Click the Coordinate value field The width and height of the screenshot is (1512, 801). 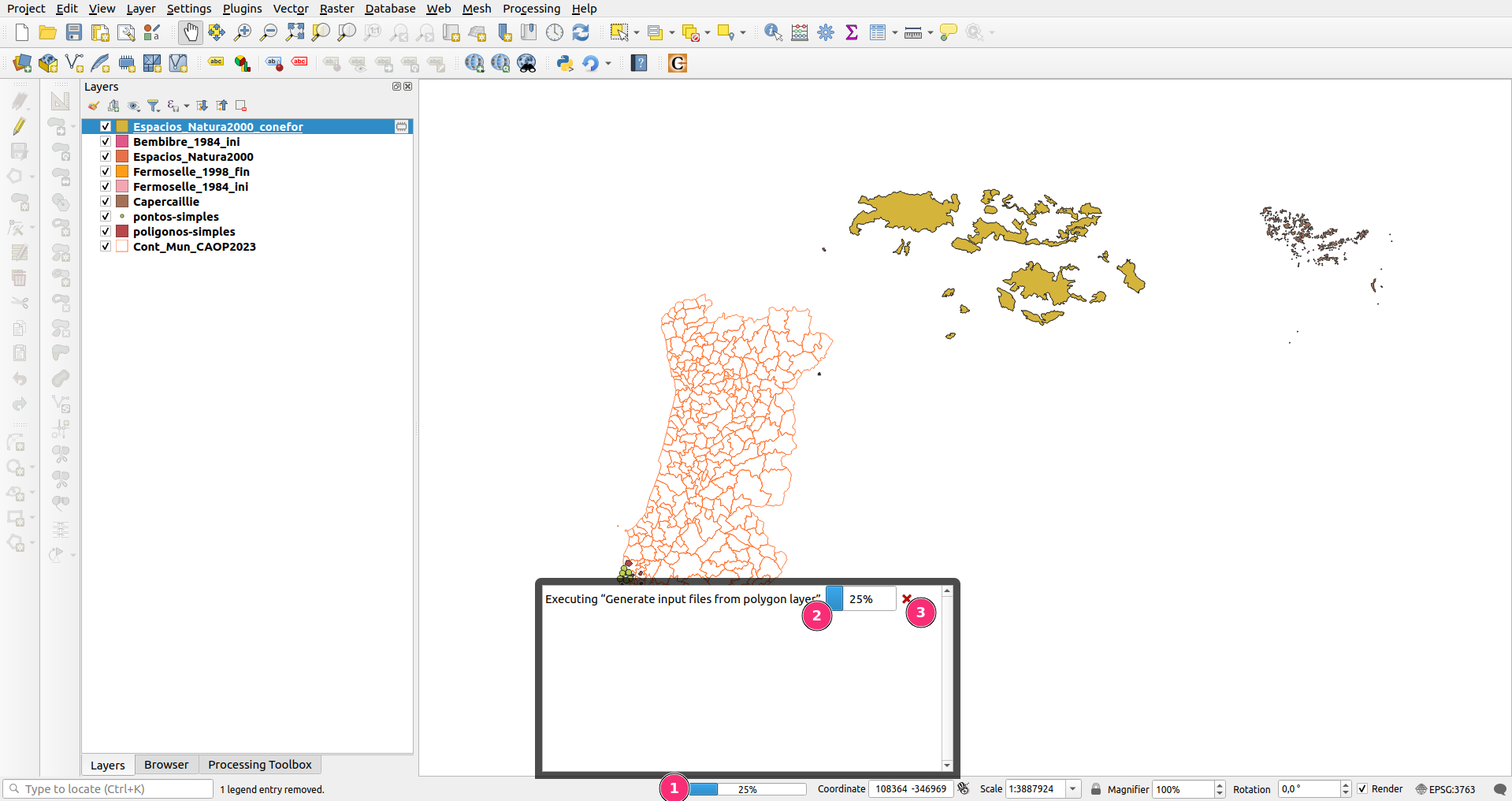point(912,789)
